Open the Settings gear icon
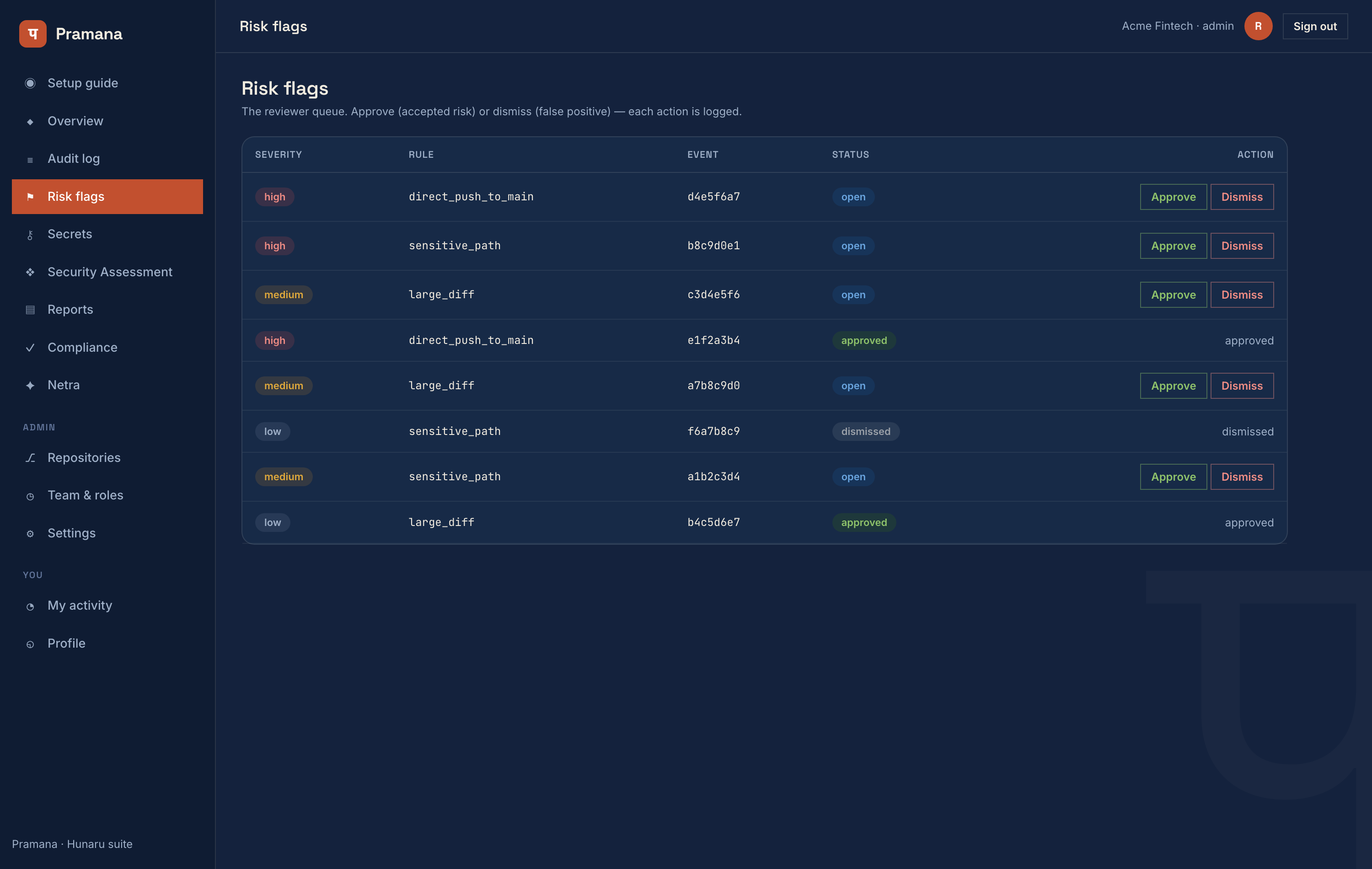Screen dimensions: 1372x869 [x=30, y=534]
